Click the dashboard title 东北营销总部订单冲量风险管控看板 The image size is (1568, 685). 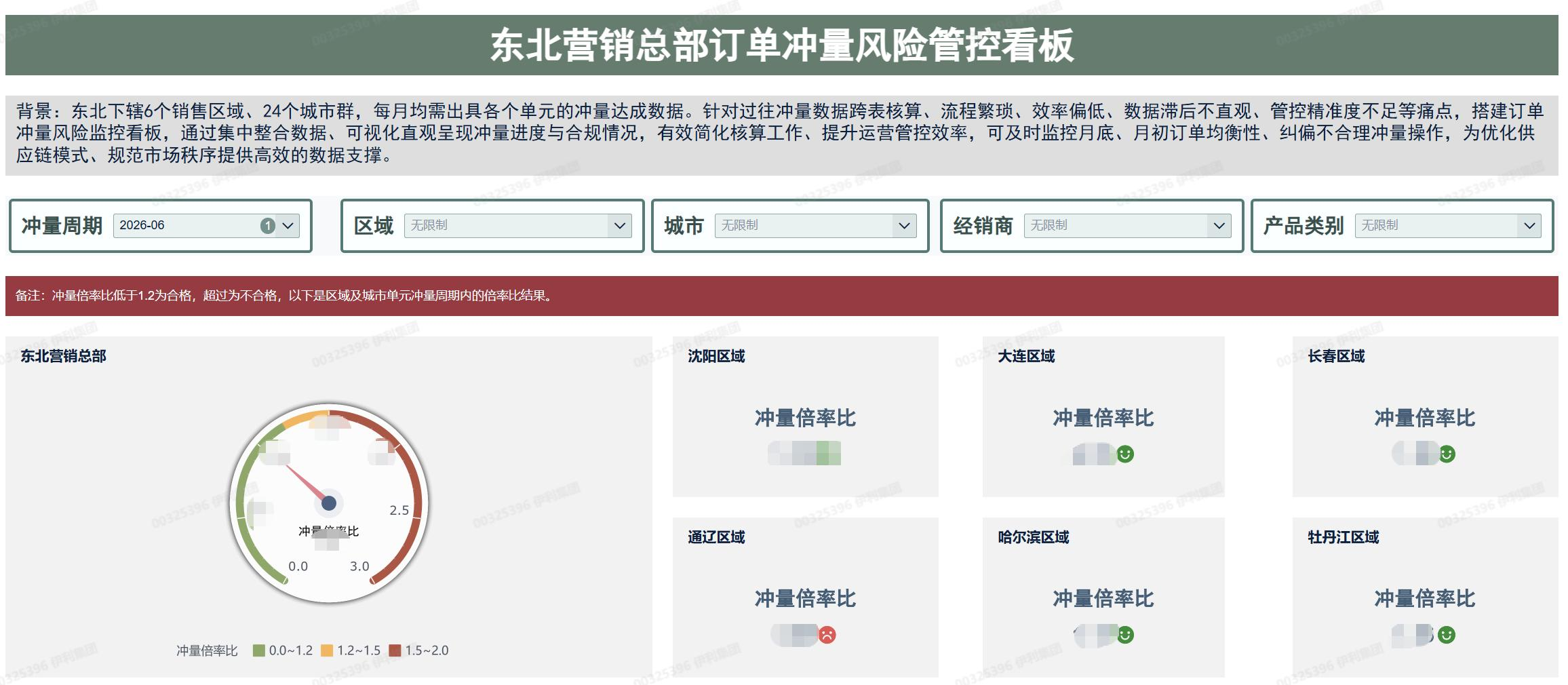click(x=782, y=45)
